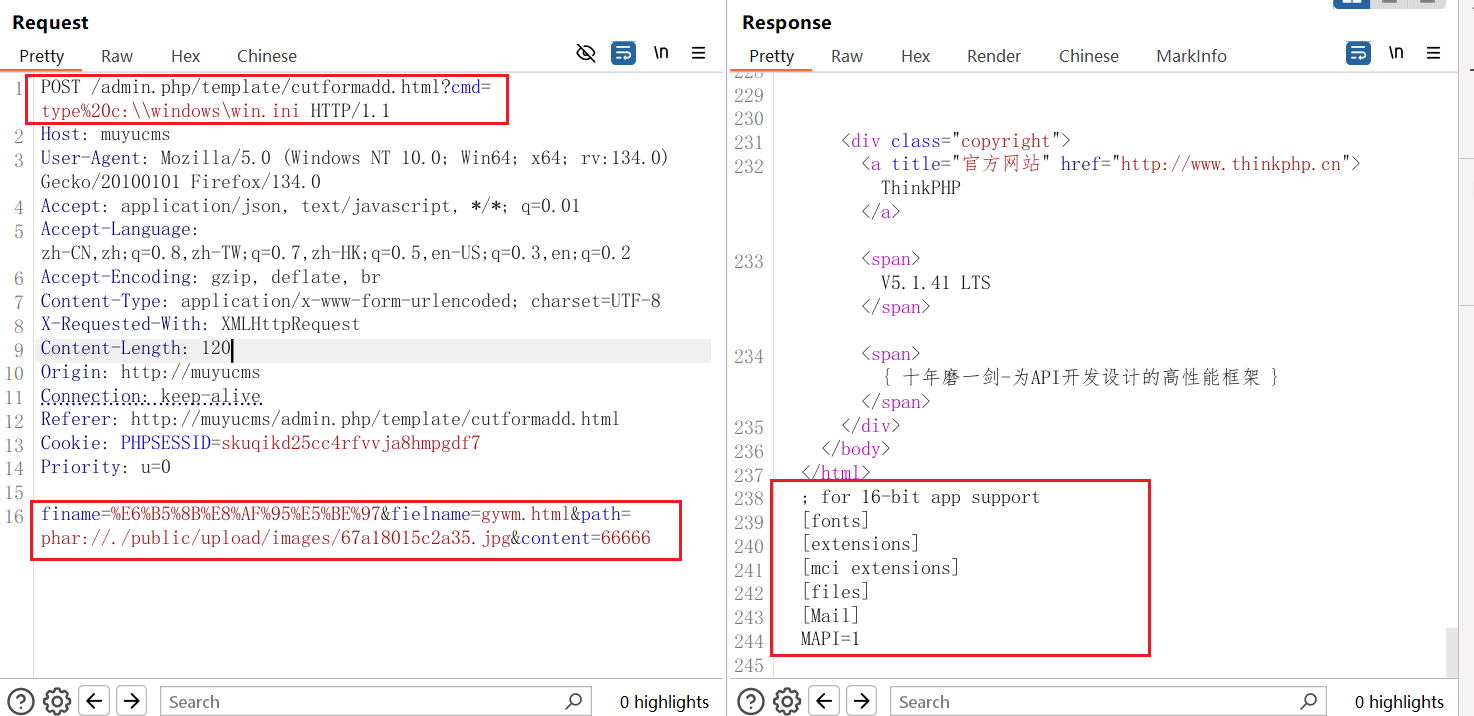This screenshot has width=1474, height=716.
Task: Open the Response panel hamburger options menu
Action: [x=1434, y=53]
